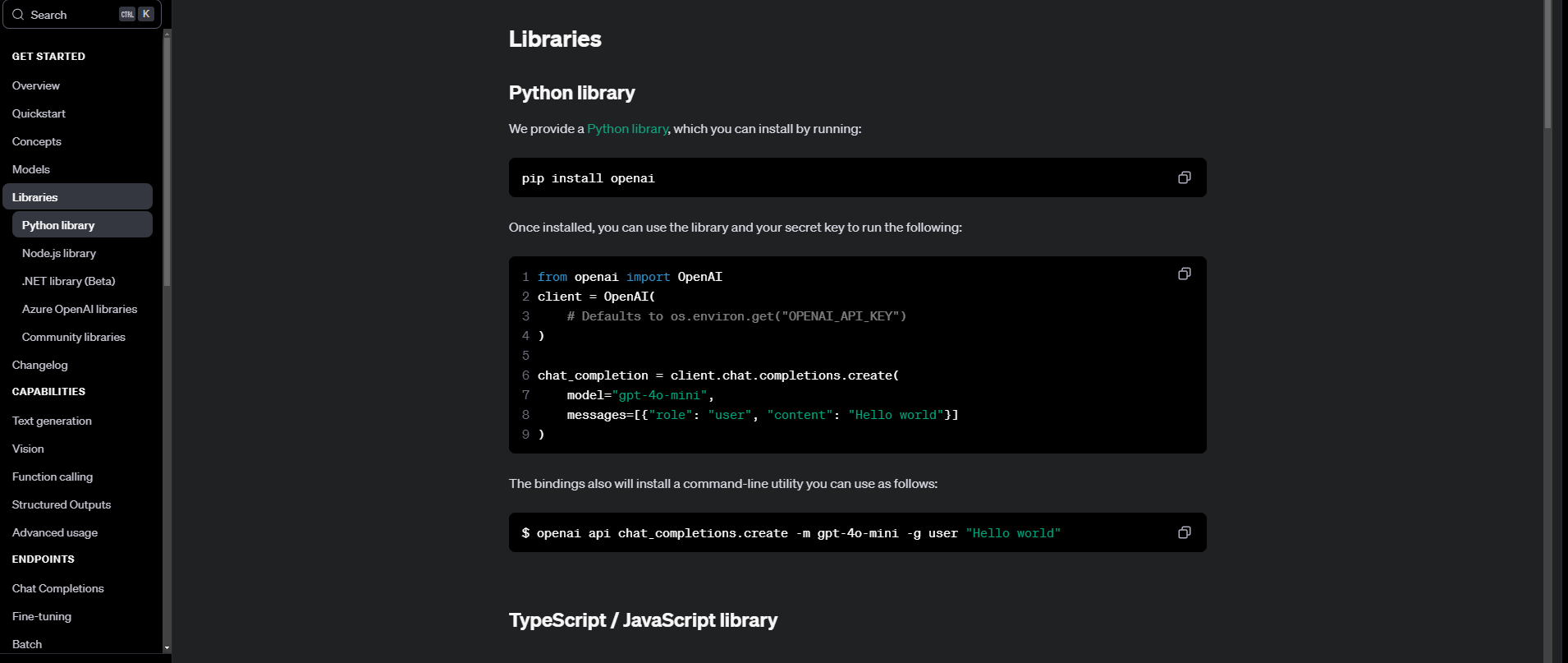Click the ENDPOINTS section label
1568x663 pixels.
pos(43,559)
